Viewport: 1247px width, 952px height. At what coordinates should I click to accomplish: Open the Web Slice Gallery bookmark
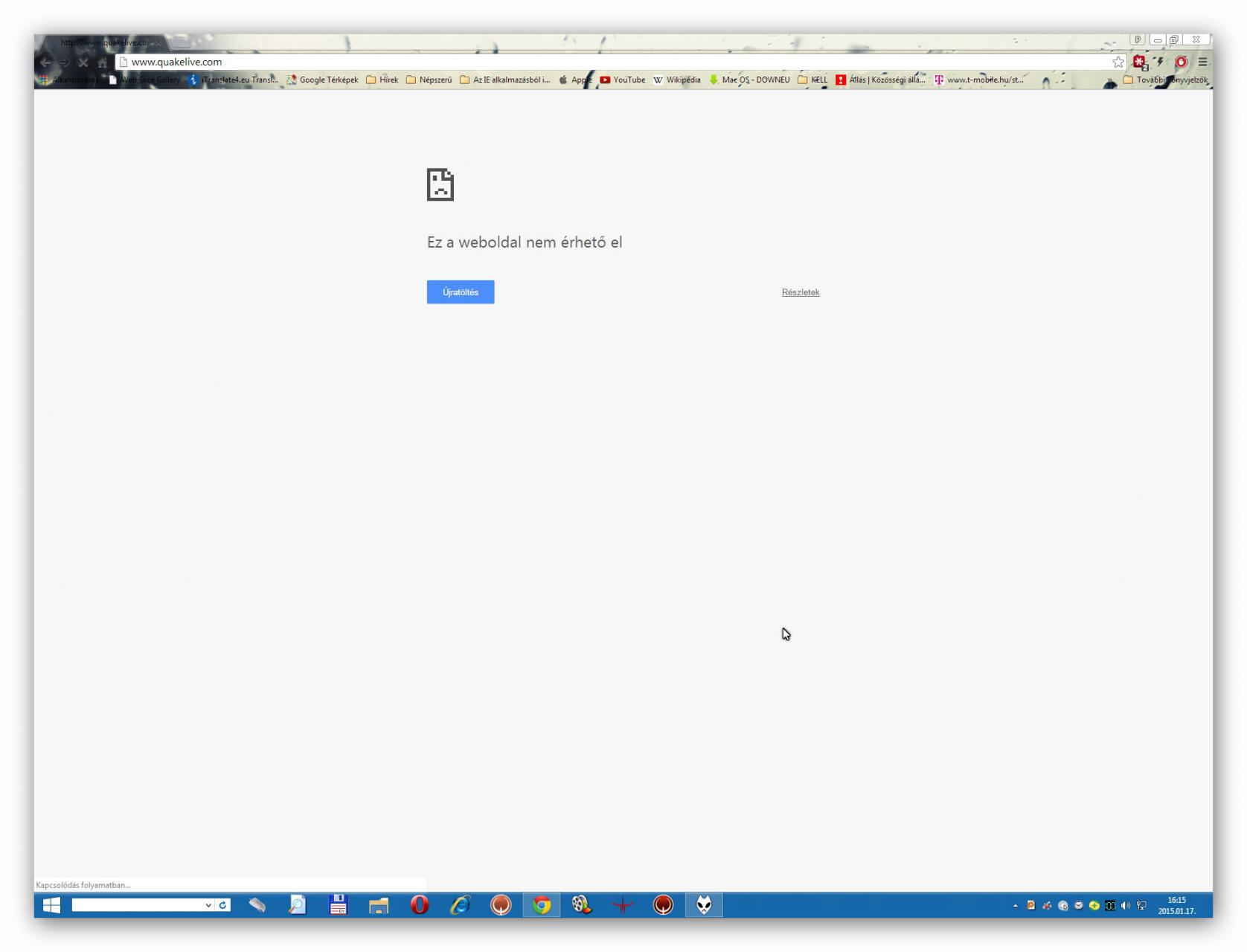144,80
